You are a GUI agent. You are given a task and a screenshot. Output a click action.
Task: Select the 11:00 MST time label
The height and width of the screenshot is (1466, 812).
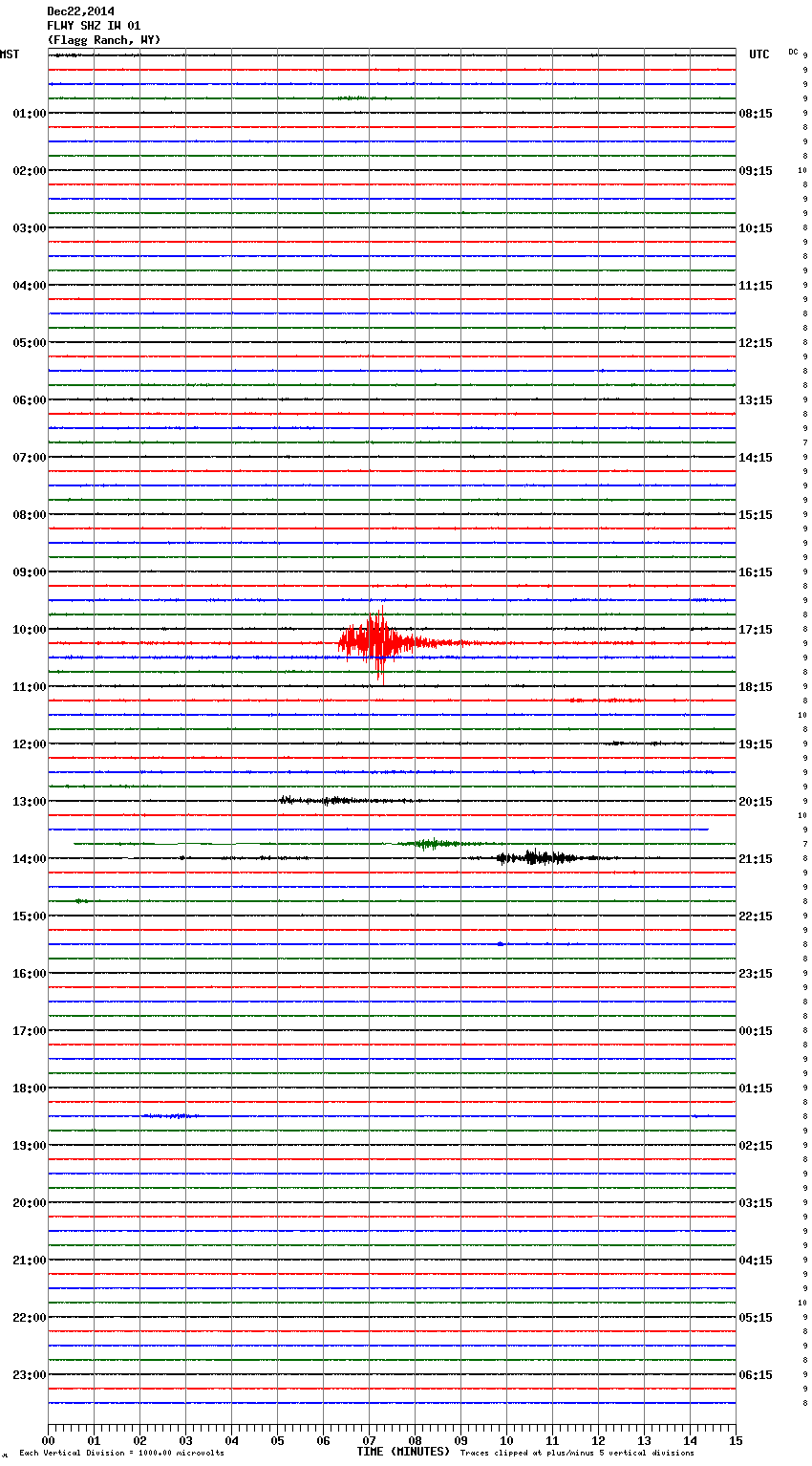click(x=29, y=687)
